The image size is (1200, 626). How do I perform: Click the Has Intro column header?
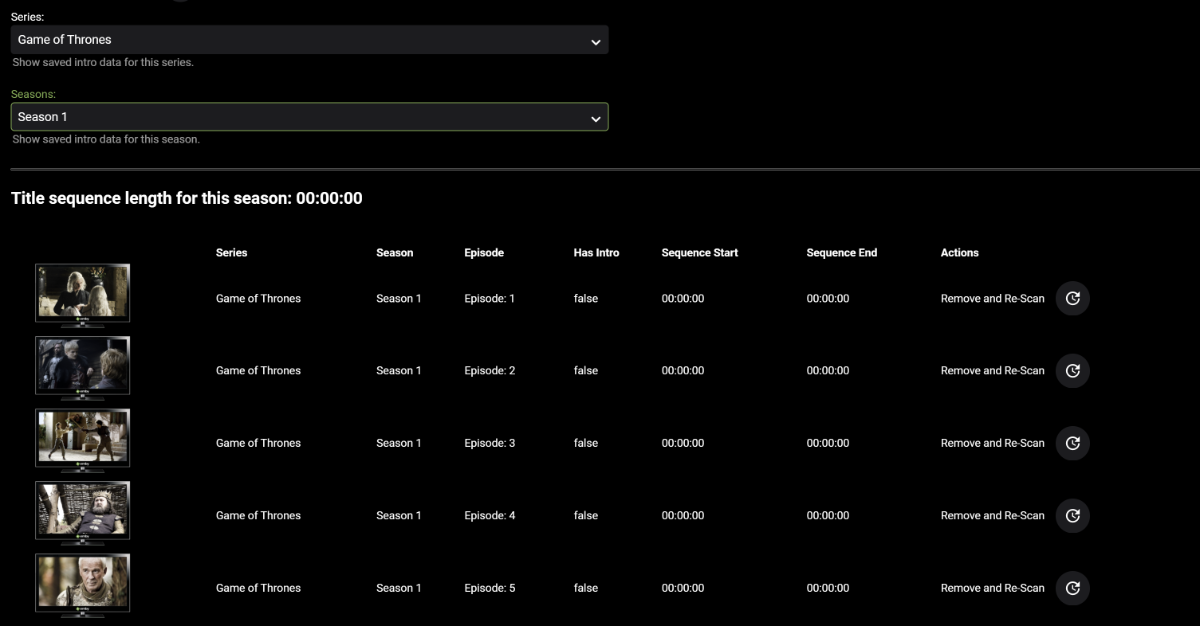[x=596, y=253]
